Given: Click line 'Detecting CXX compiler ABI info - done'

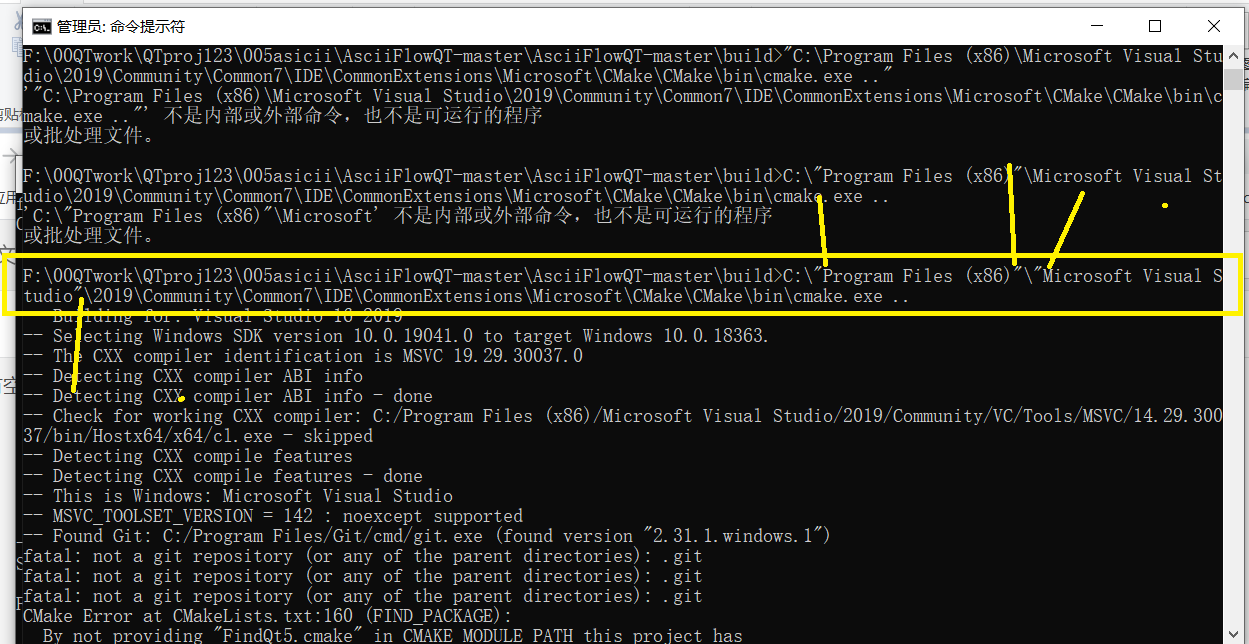Looking at the screenshot, I should click(x=228, y=396).
